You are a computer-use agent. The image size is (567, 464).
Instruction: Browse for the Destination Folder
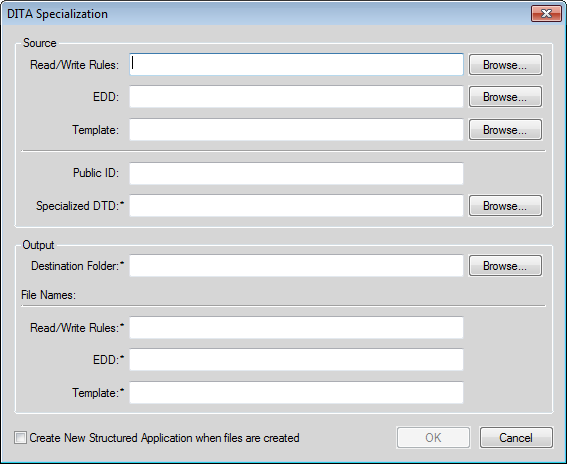click(505, 265)
